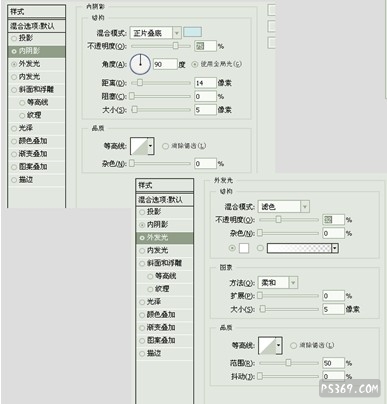The height and width of the screenshot is (404, 387).
Task: Click the white glow color swatch
Action: coord(244,248)
